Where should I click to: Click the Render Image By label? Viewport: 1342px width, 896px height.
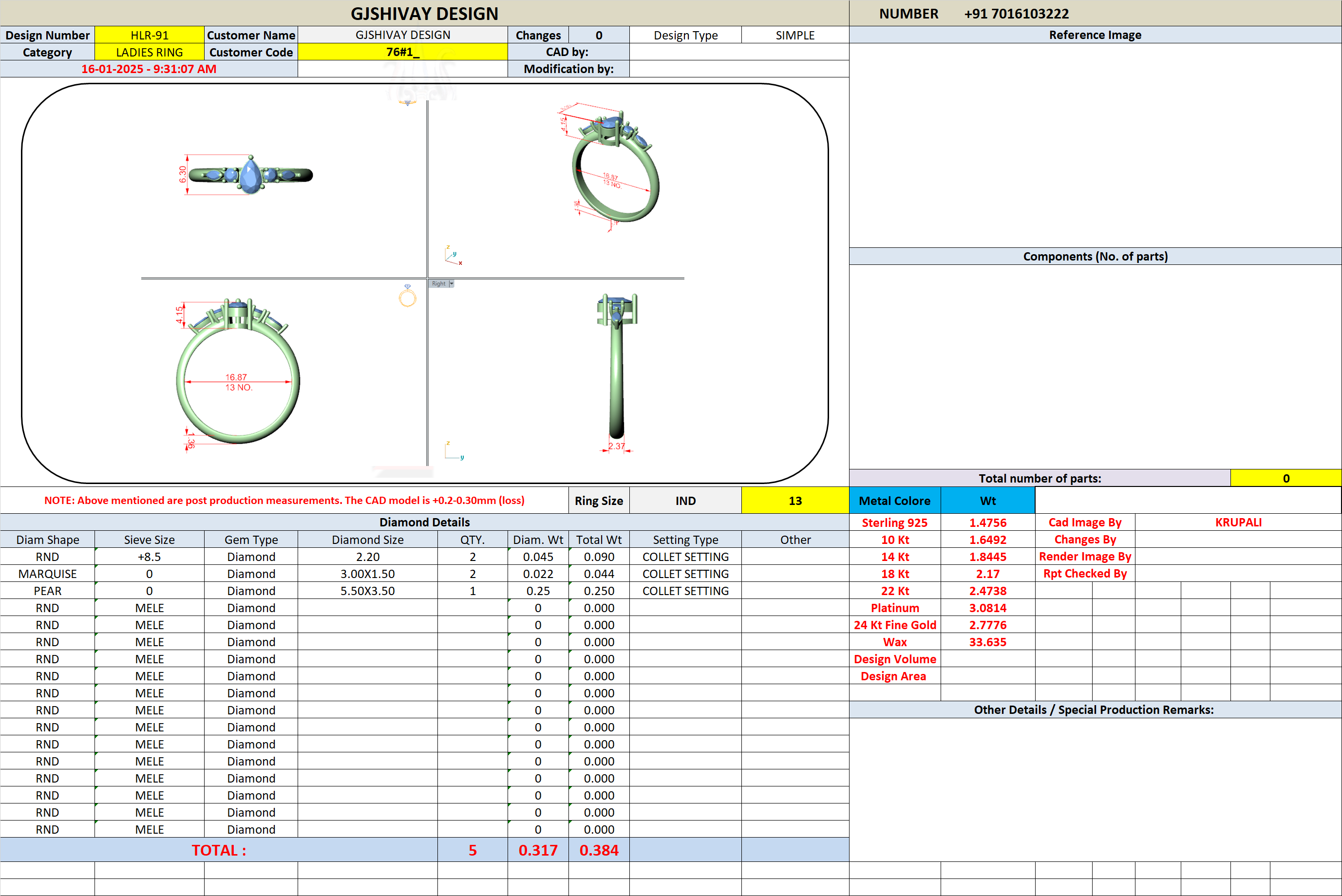[1085, 557]
